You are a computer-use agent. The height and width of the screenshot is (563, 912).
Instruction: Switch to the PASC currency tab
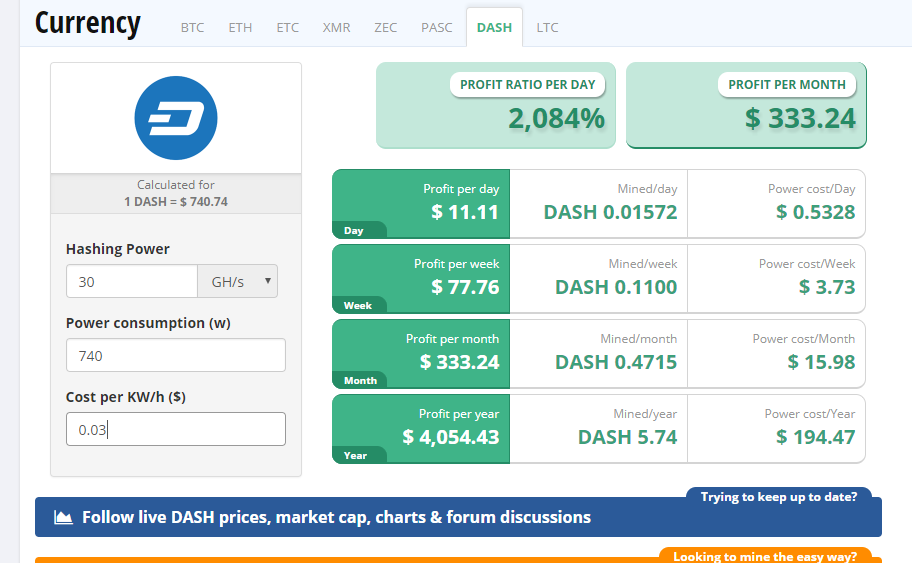437,27
